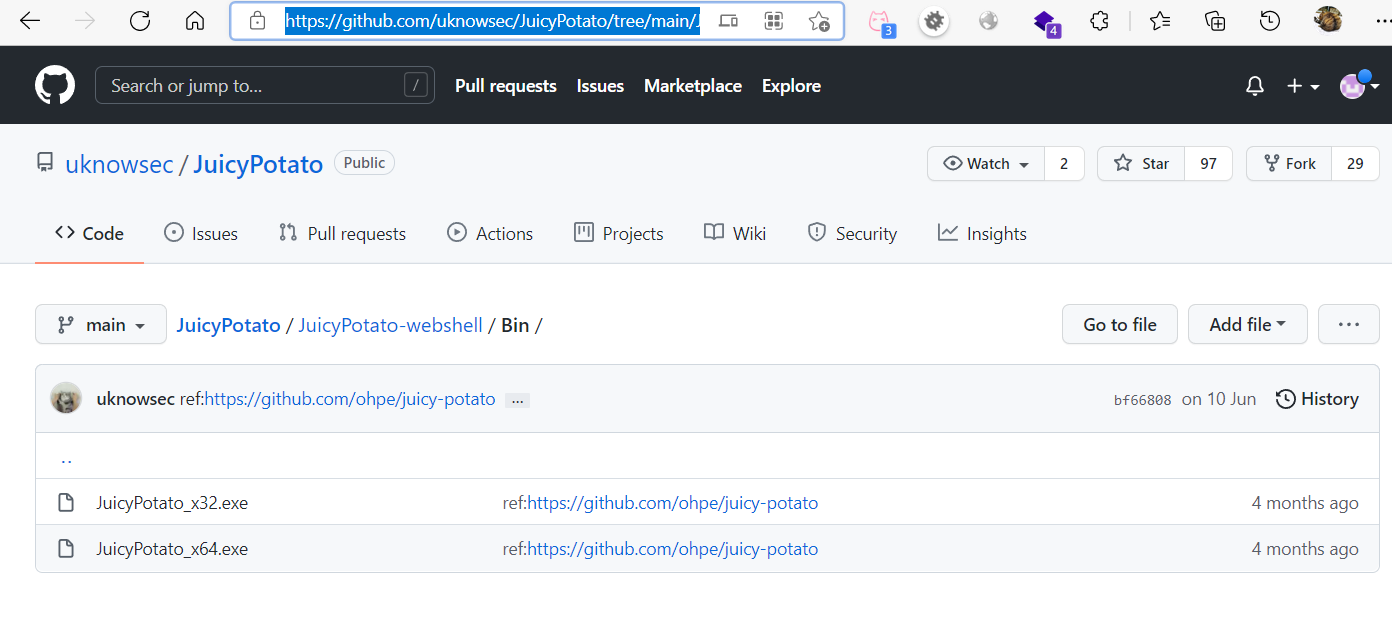Expand the Watch notifications dropdown
The height and width of the screenshot is (638, 1392).
pos(986,164)
